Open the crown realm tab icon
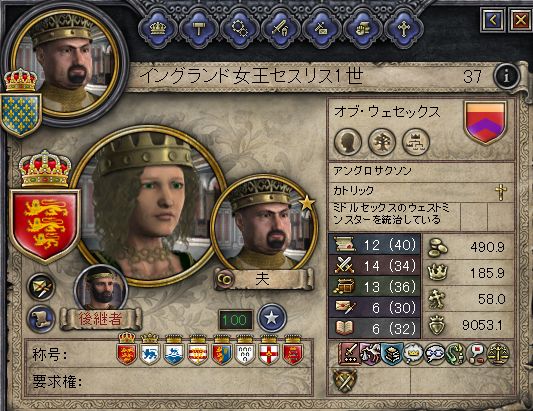Image resolution: width=533 pixels, height=411 pixels. coord(158,29)
